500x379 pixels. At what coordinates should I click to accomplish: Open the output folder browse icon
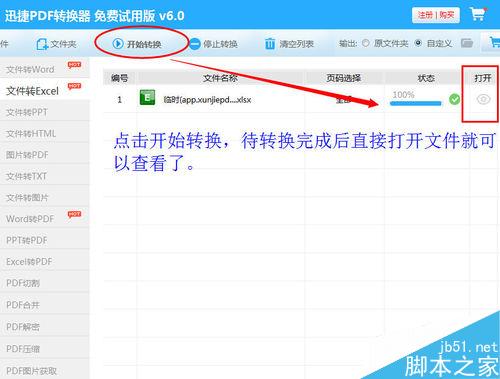point(467,43)
